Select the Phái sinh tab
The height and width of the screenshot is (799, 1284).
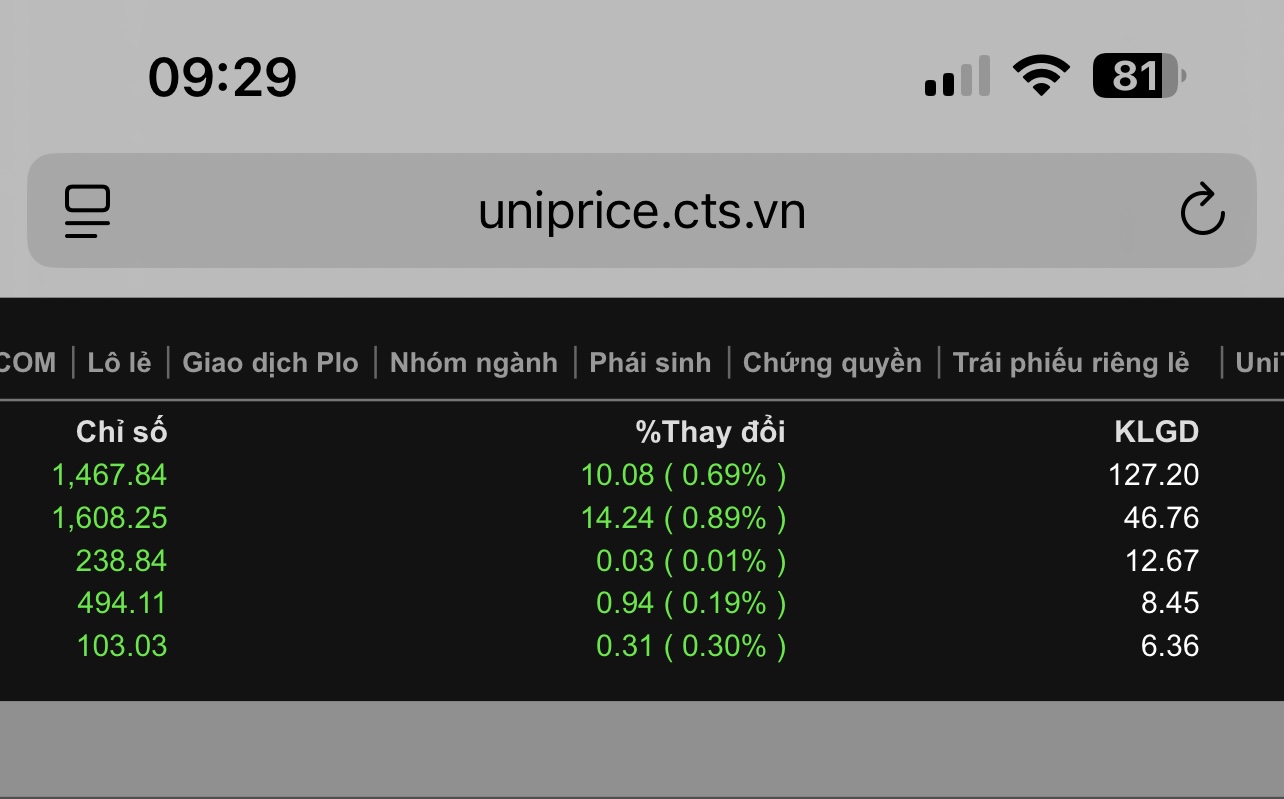650,362
